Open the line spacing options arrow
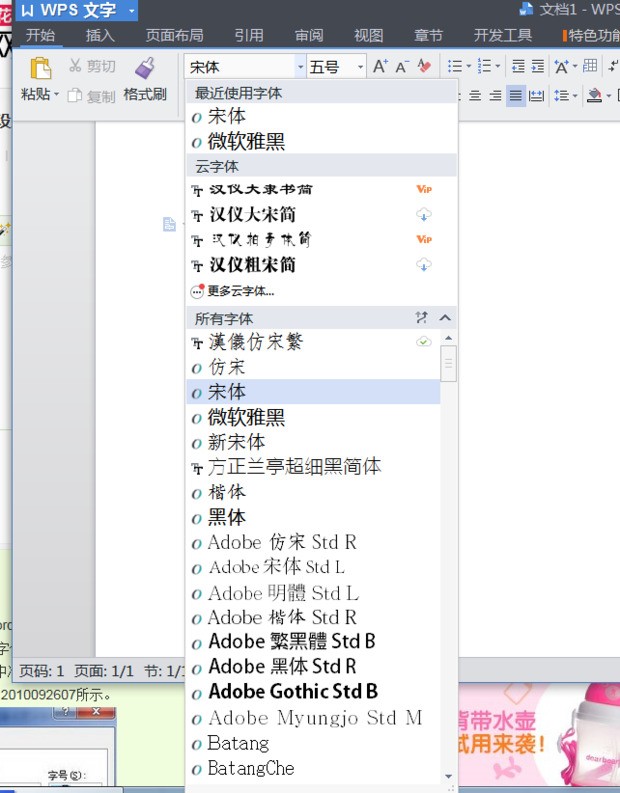Image resolution: width=620 pixels, height=793 pixels. pyautogui.click(x=575, y=96)
